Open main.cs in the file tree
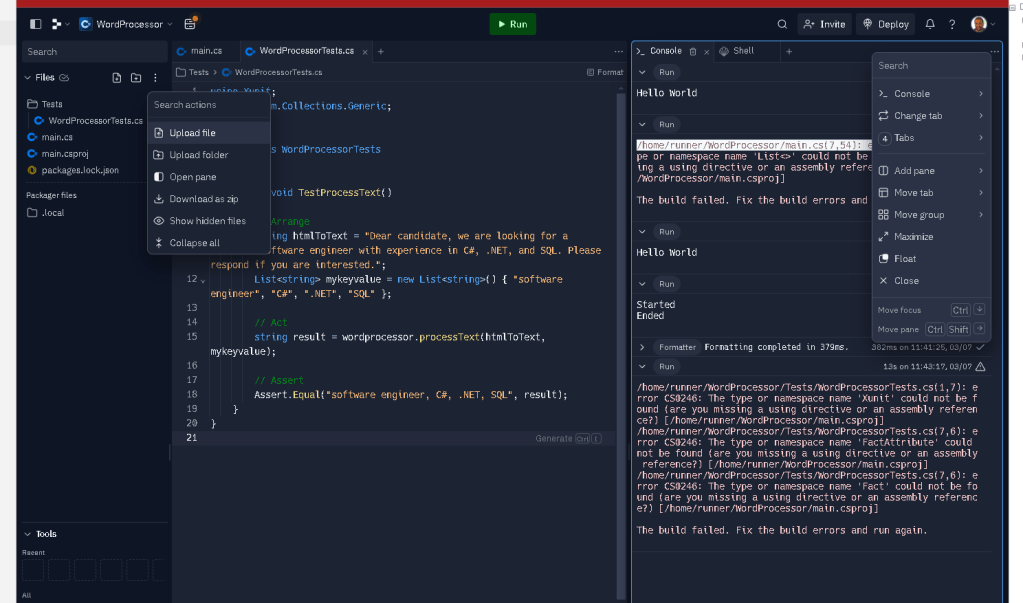 click(x=50, y=137)
